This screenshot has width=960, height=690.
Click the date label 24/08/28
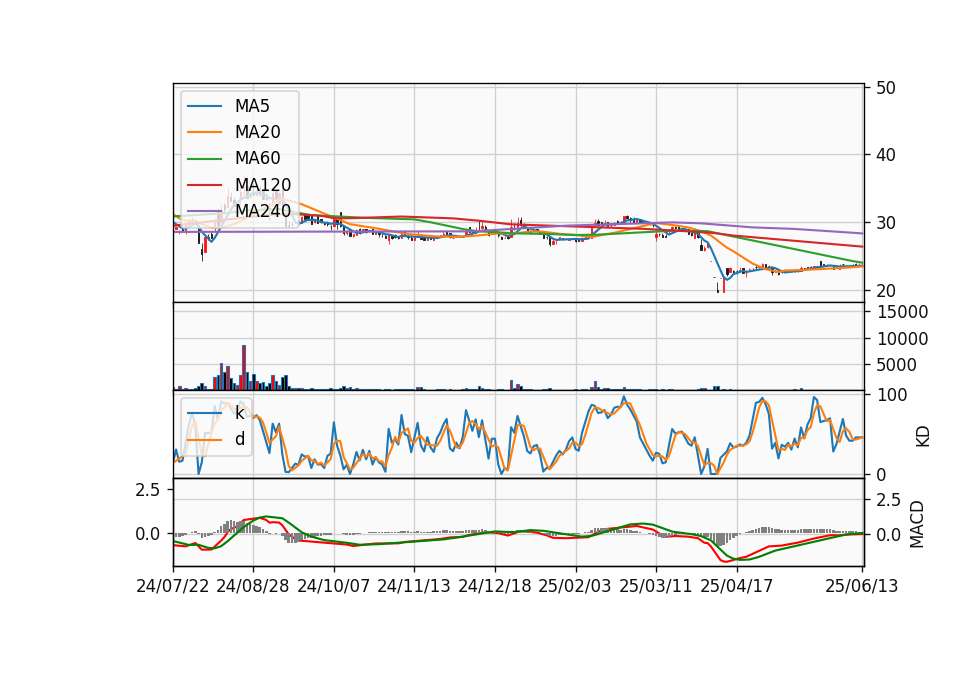tap(253, 586)
